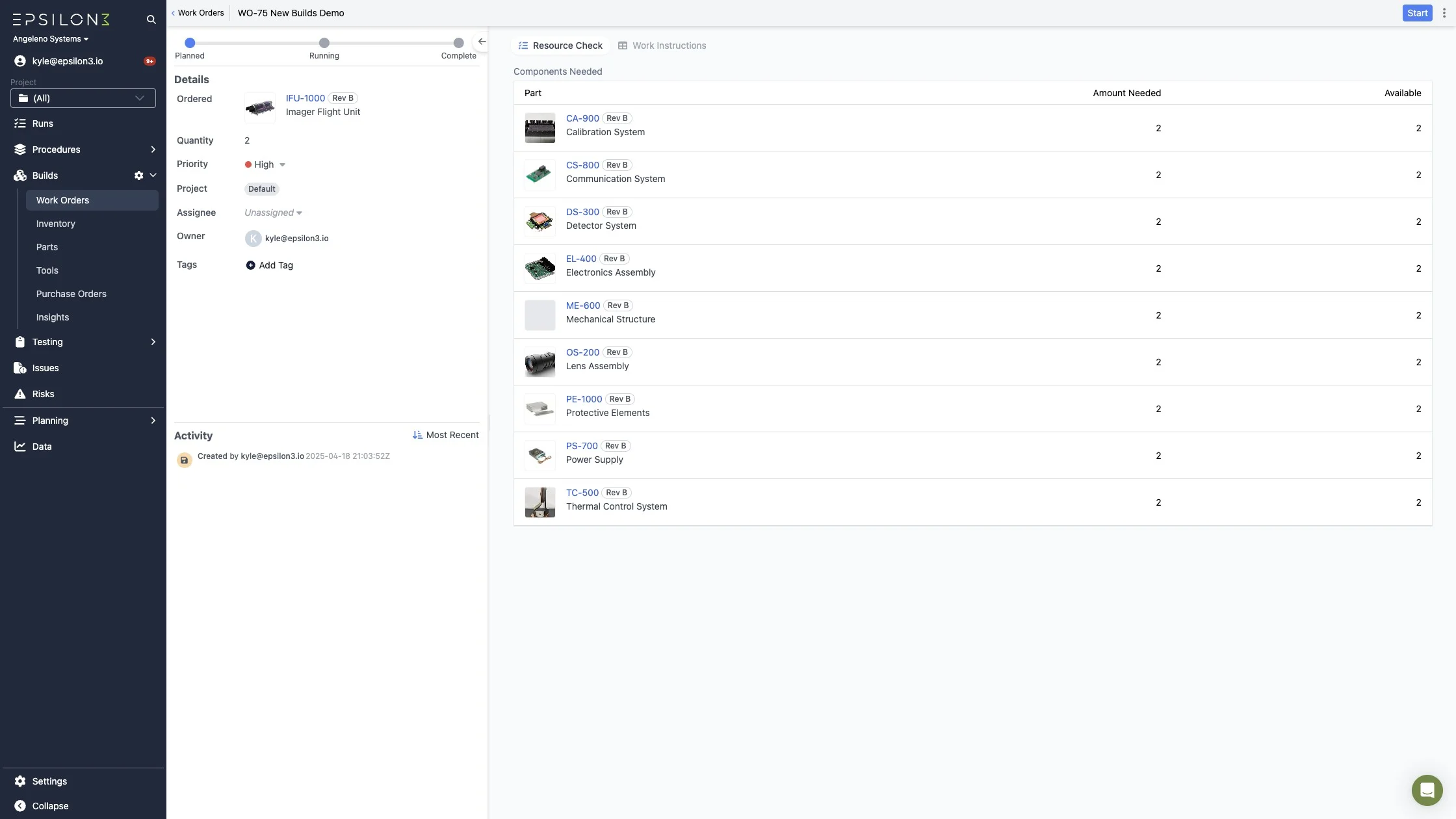Open the Project (All) selector dropdown

tap(83, 98)
